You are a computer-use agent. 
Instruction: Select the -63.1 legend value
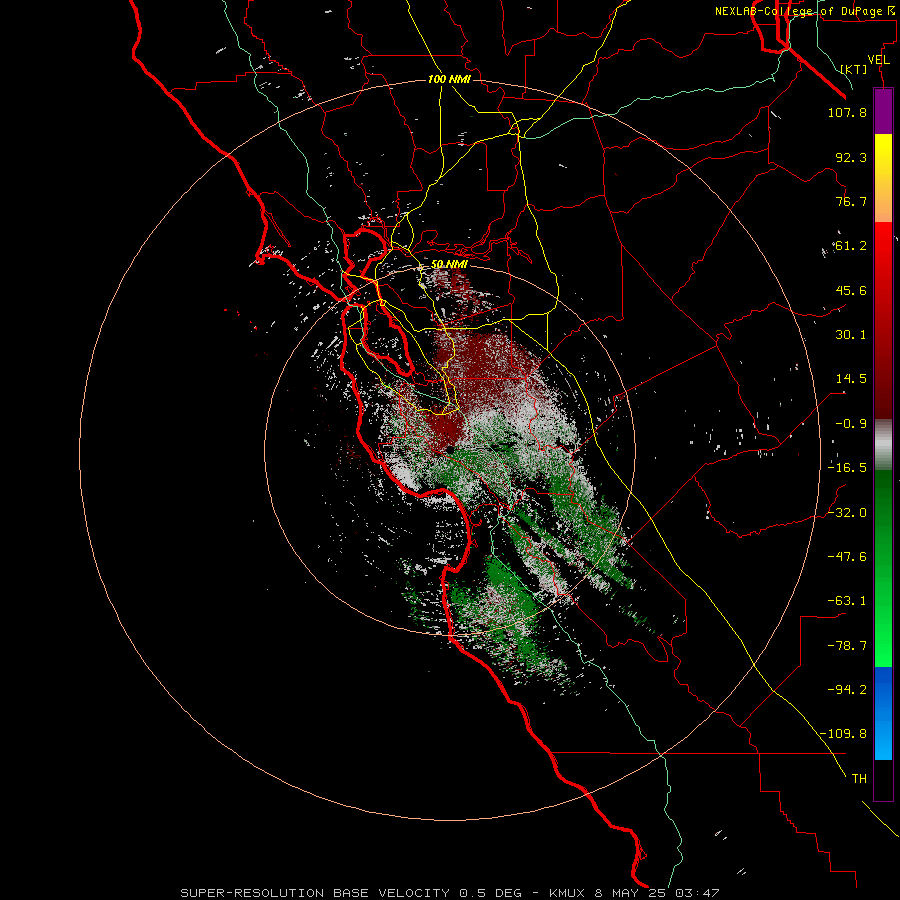coord(847,601)
